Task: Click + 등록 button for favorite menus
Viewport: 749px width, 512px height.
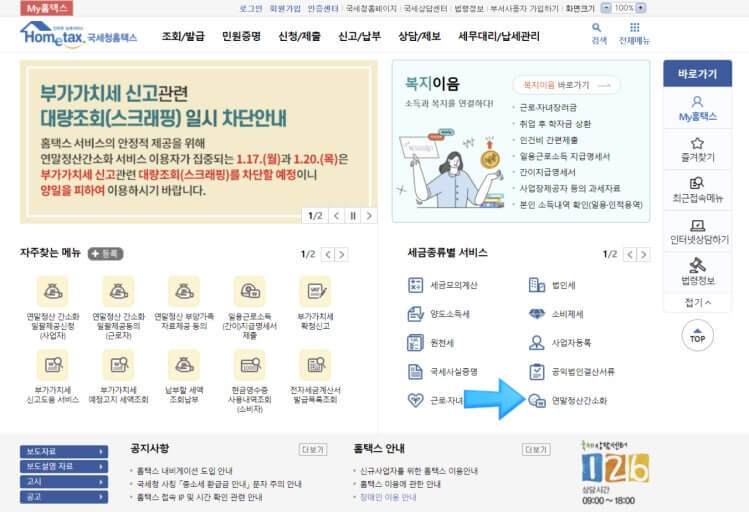Action: [106, 254]
